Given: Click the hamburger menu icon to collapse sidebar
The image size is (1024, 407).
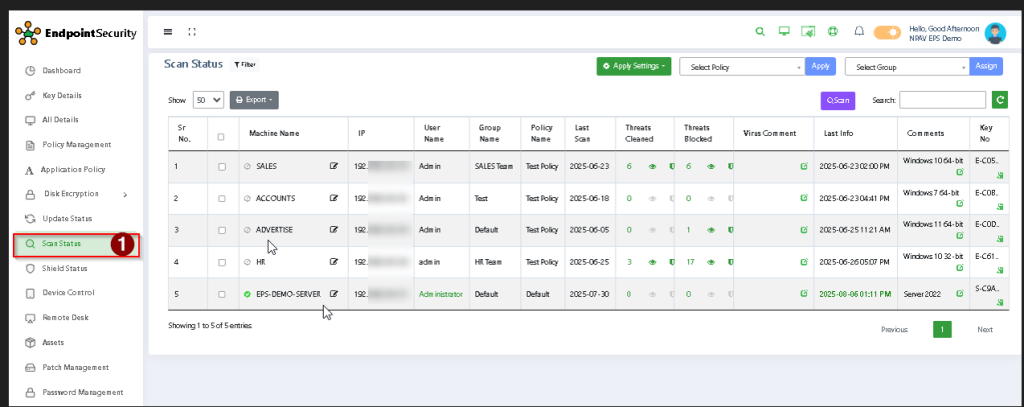Looking at the screenshot, I should tap(168, 32).
